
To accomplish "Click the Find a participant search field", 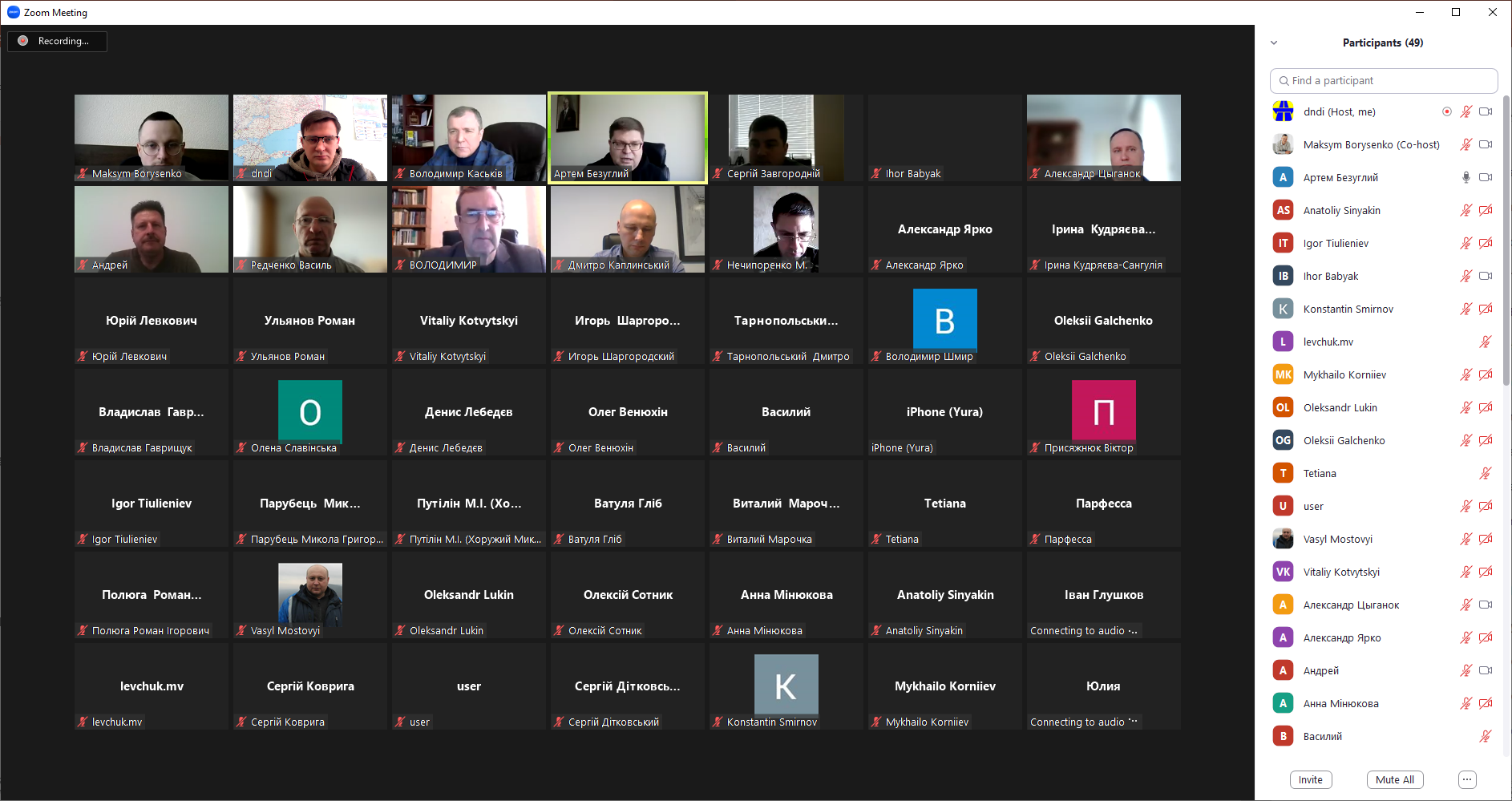I will click(x=1384, y=81).
